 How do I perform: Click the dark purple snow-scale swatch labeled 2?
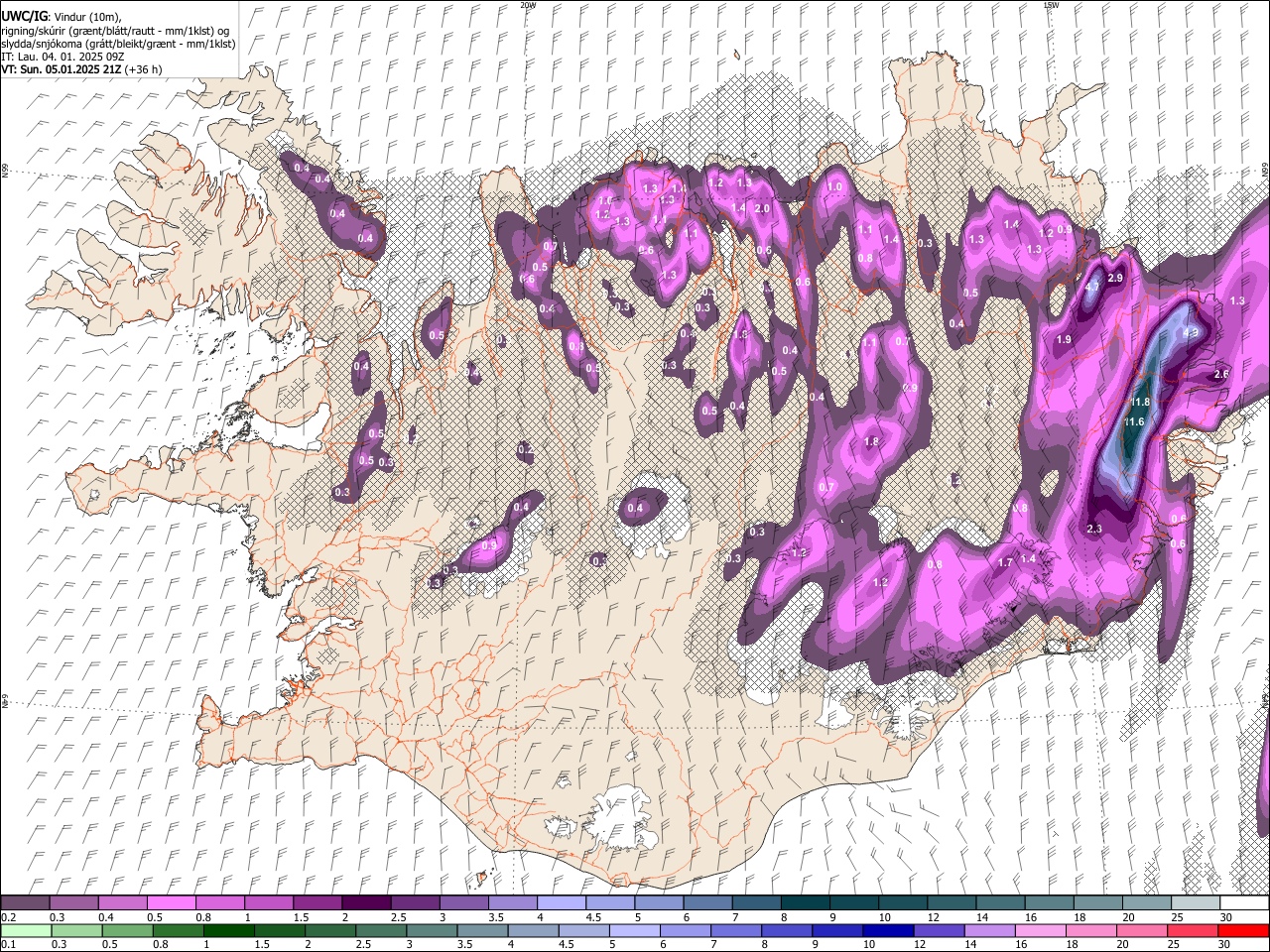(367, 903)
